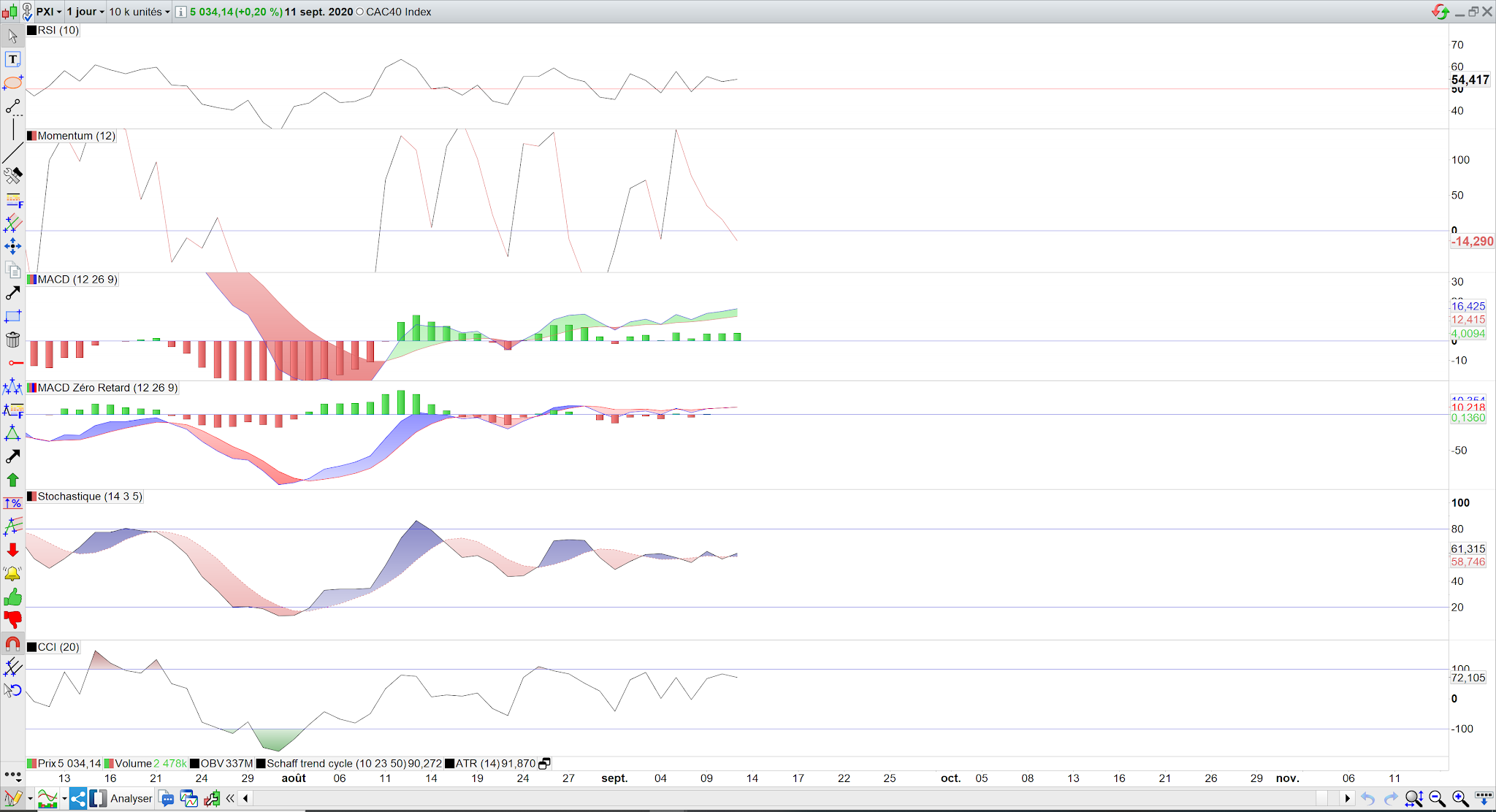Click the RSI value label 54,417
This screenshot has width=1496, height=812.
coord(1470,80)
